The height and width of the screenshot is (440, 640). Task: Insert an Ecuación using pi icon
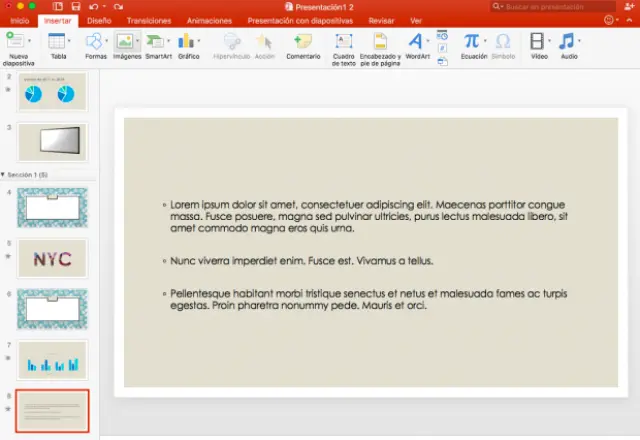click(x=471, y=42)
